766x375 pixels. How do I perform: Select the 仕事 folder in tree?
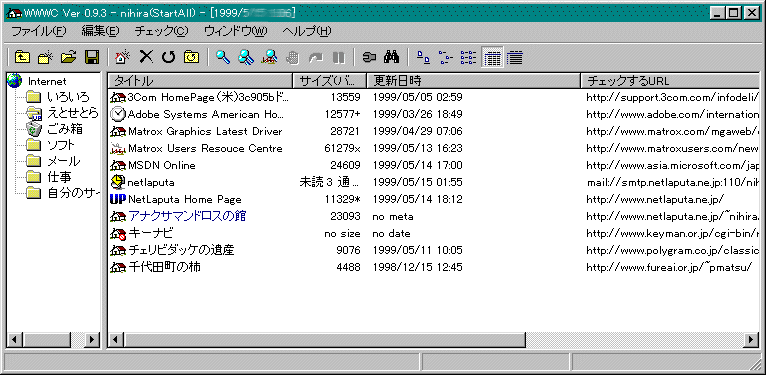pos(60,177)
